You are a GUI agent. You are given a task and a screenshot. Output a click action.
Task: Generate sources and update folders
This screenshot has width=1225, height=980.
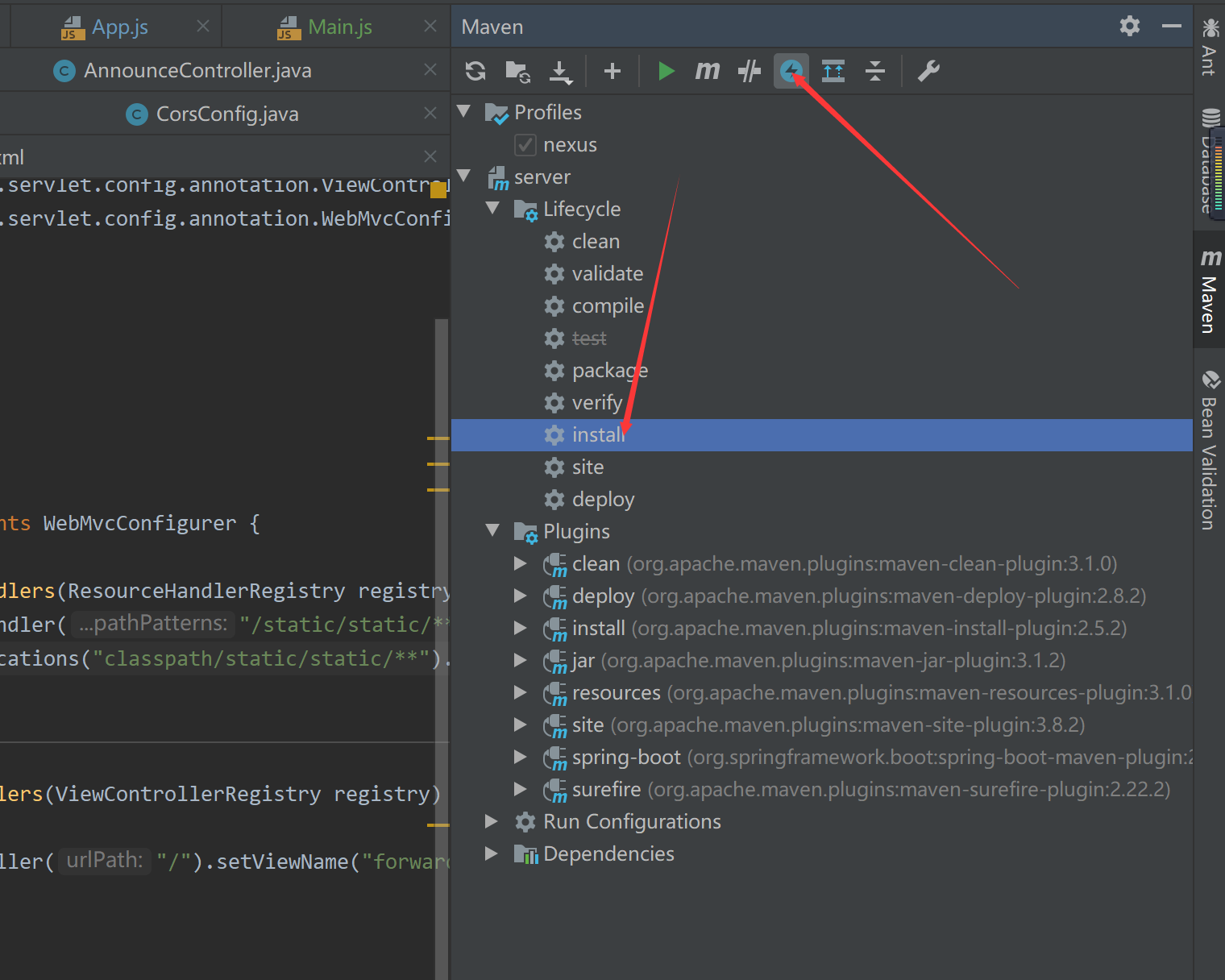[x=517, y=71]
